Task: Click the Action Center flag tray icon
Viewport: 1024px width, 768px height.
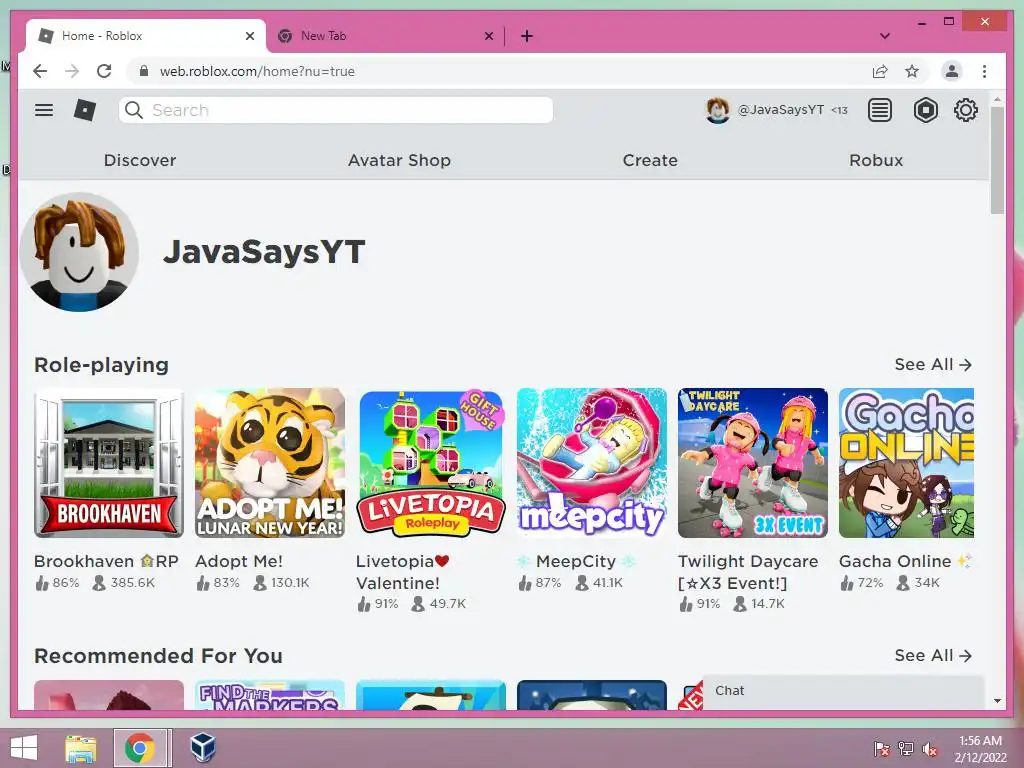Action: pos(882,749)
